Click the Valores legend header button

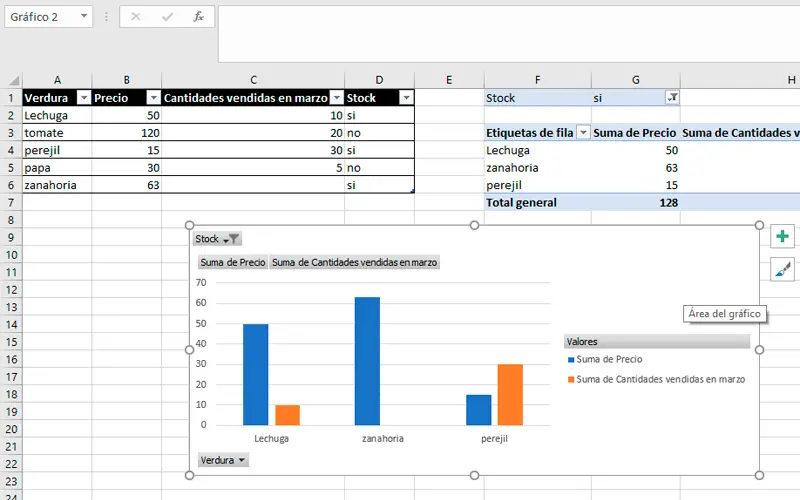pyautogui.click(x=657, y=341)
